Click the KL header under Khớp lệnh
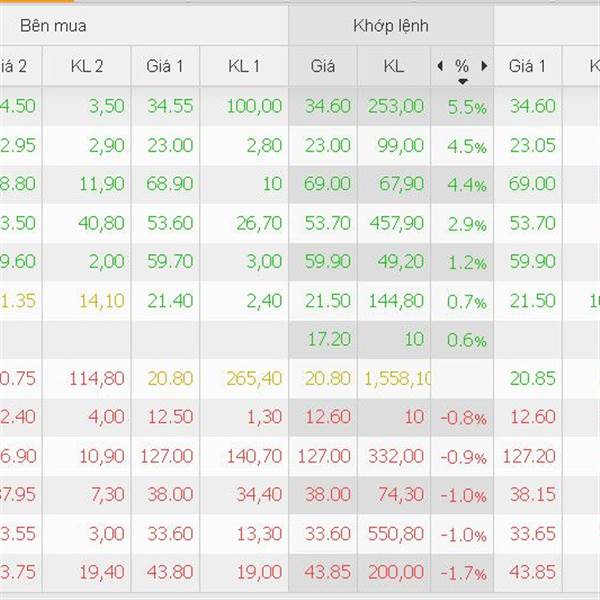This screenshot has width=600, height=600. pyautogui.click(x=394, y=66)
